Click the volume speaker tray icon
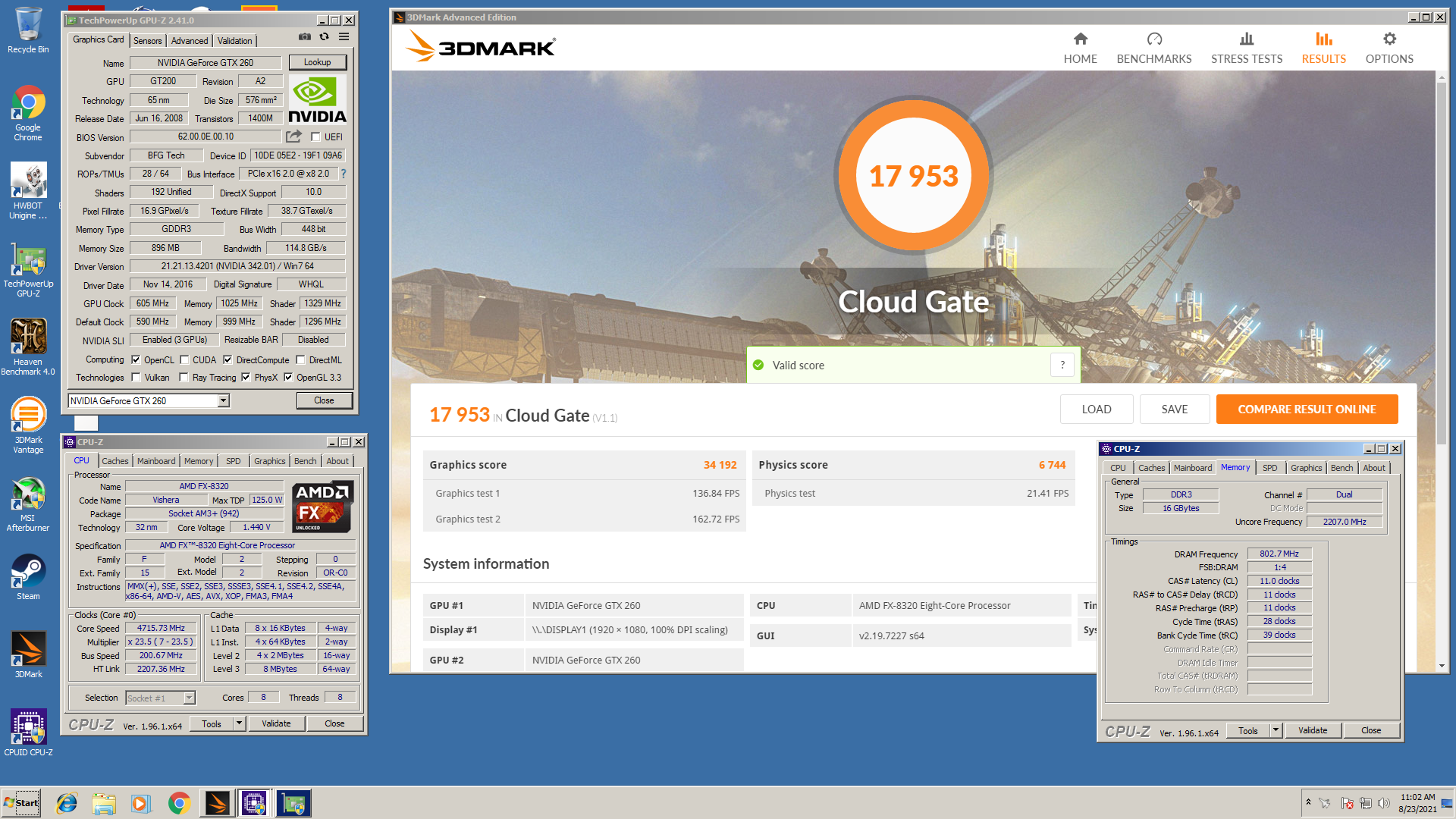The image size is (1456, 819). [x=1384, y=803]
